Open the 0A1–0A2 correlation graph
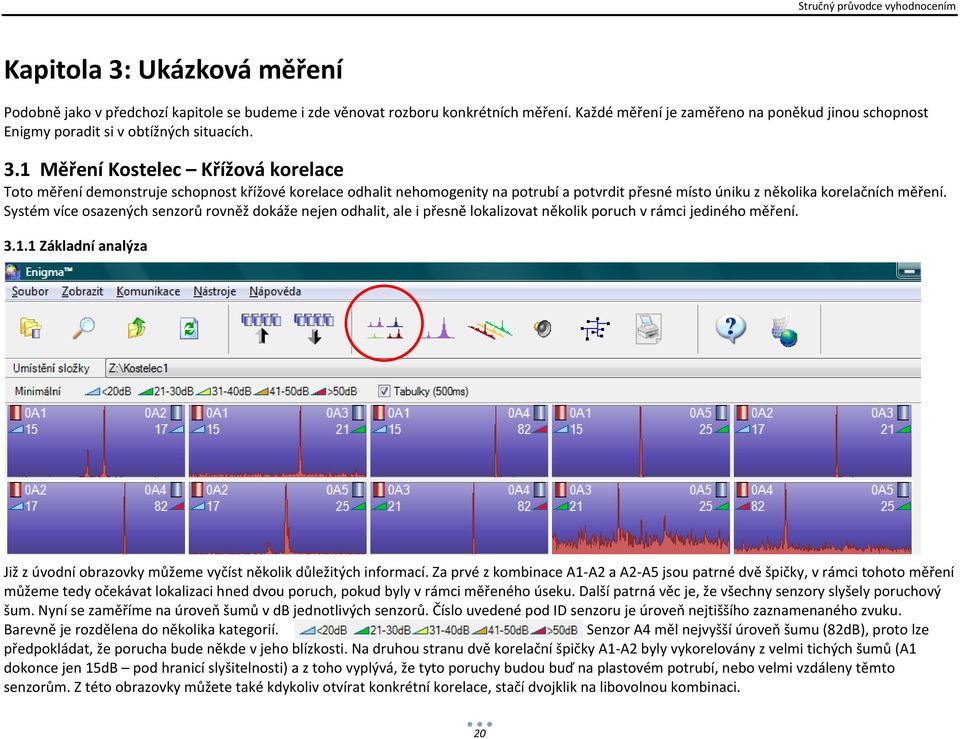 coord(96,440)
